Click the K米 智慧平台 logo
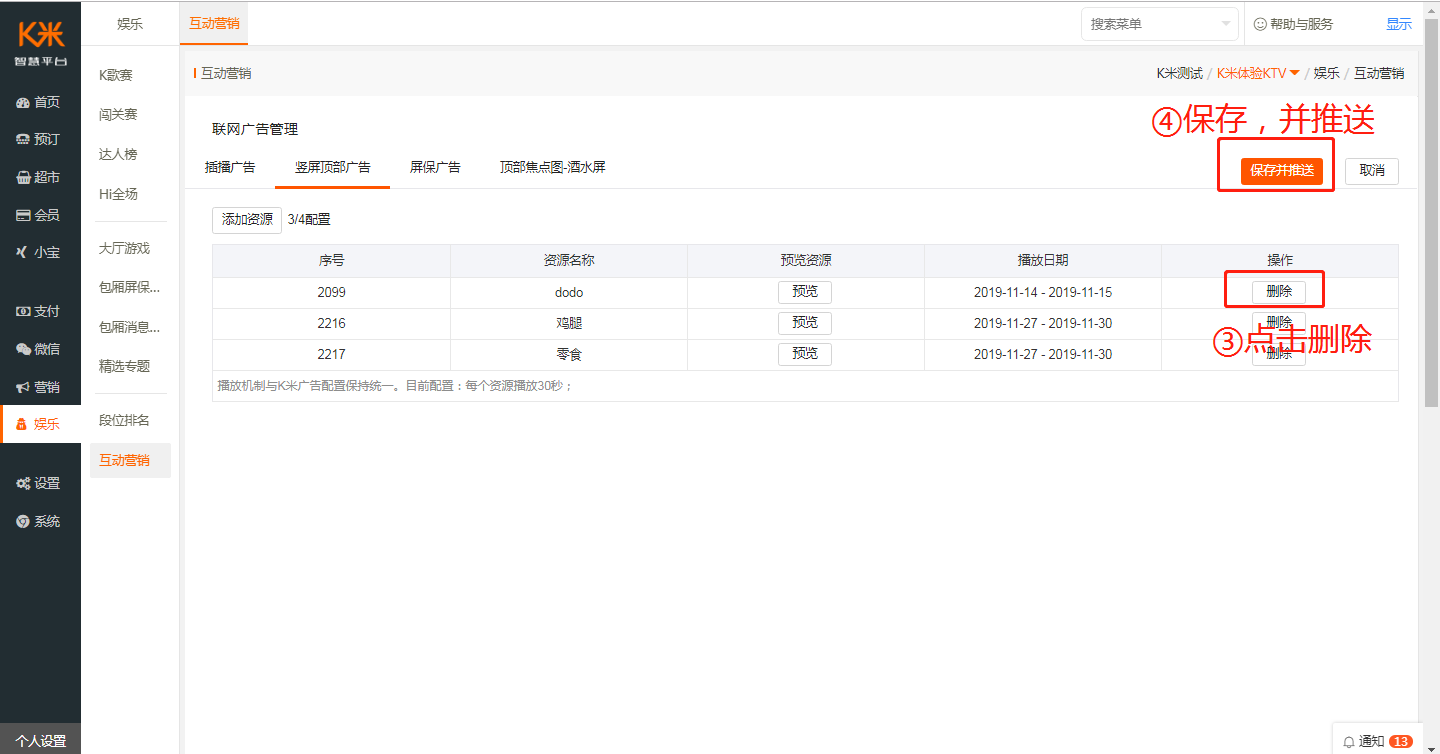Image resolution: width=1440 pixels, height=754 pixels. (x=40, y=43)
